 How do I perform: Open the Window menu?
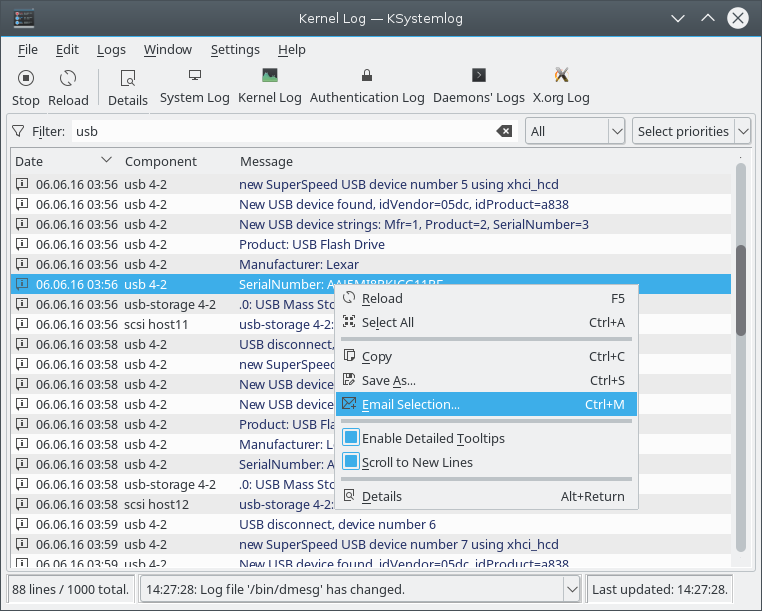[168, 50]
